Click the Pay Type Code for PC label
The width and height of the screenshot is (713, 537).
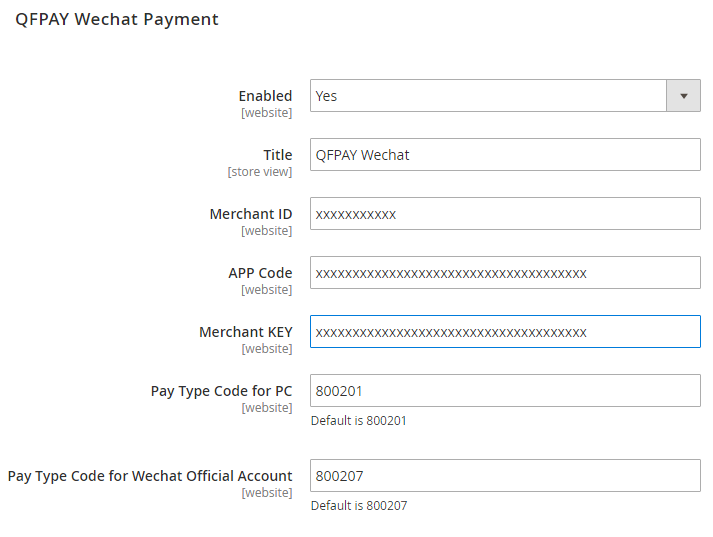coord(221,391)
